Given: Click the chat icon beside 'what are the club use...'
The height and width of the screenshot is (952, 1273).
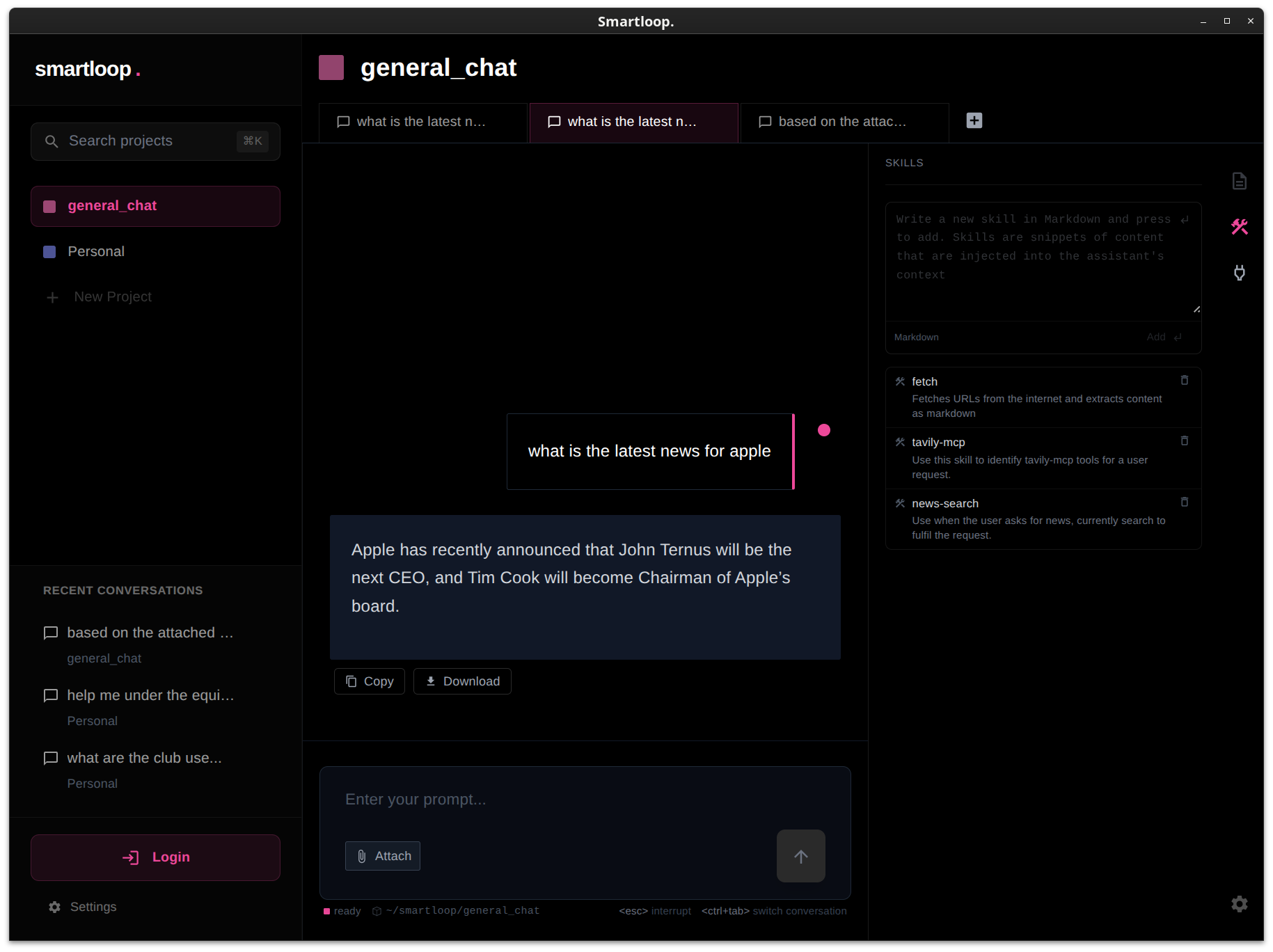Looking at the screenshot, I should pyautogui.click(x=51, y=758).
